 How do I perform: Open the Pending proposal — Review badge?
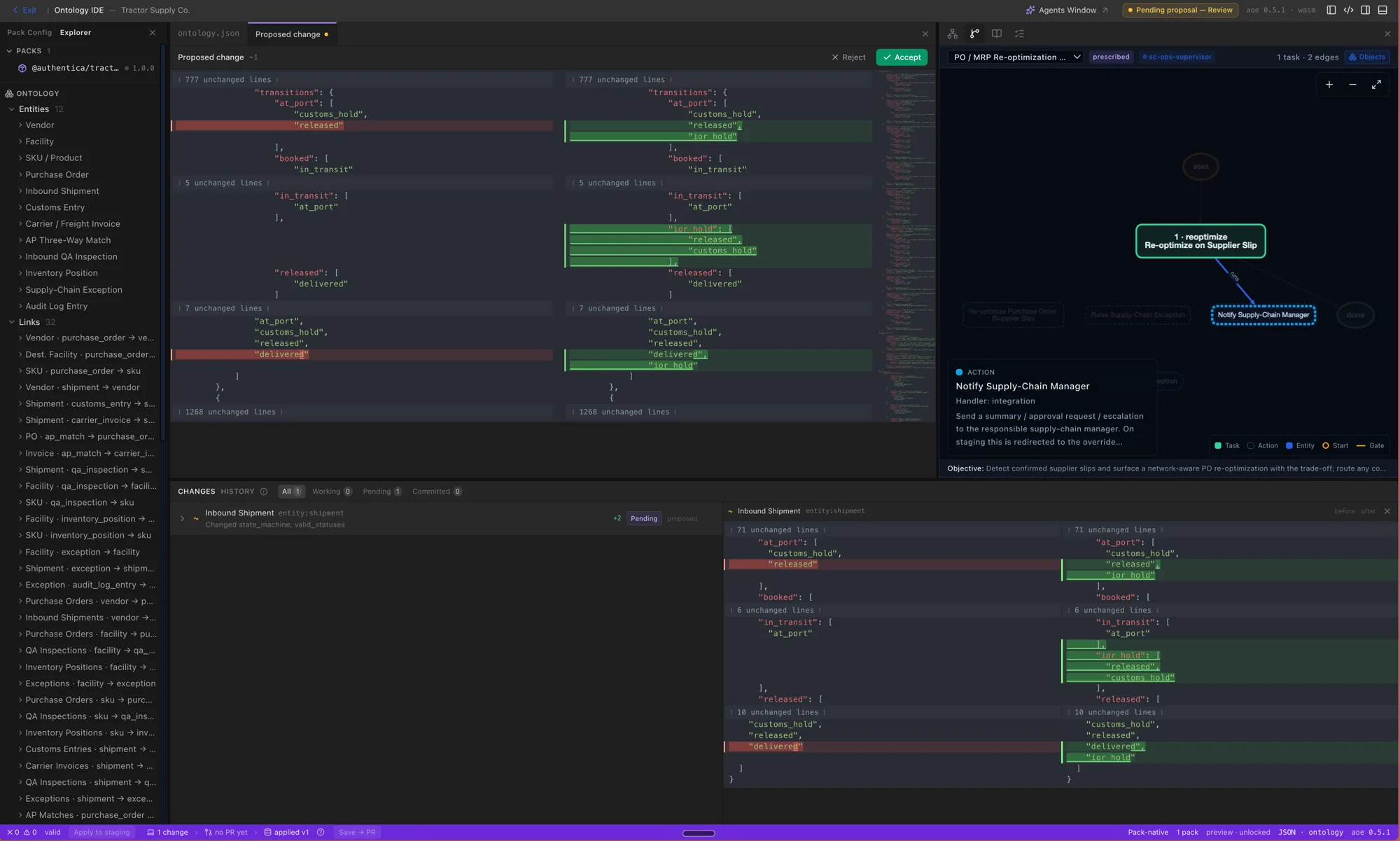1180,11
